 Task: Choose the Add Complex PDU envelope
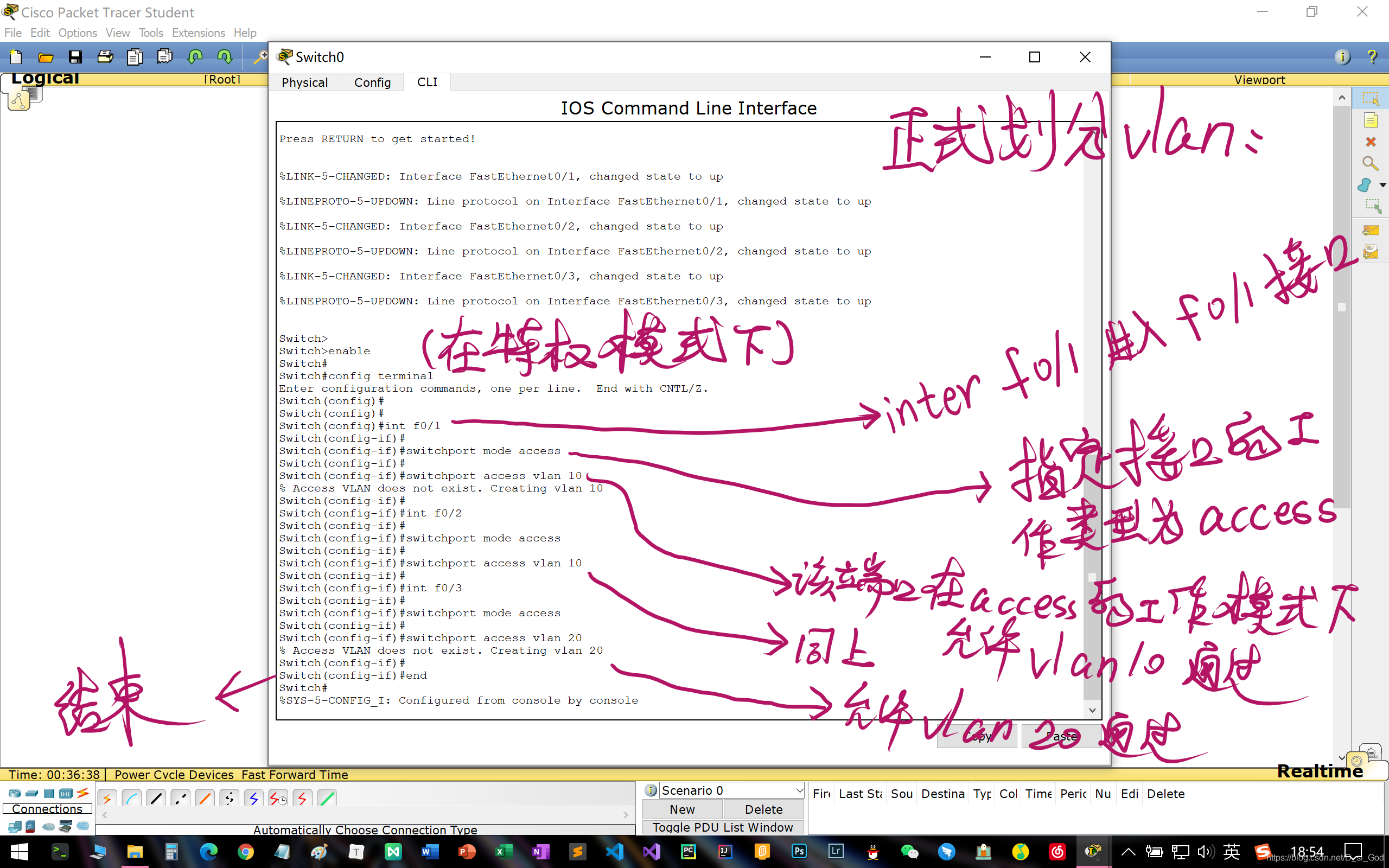tap(1371, 252)
